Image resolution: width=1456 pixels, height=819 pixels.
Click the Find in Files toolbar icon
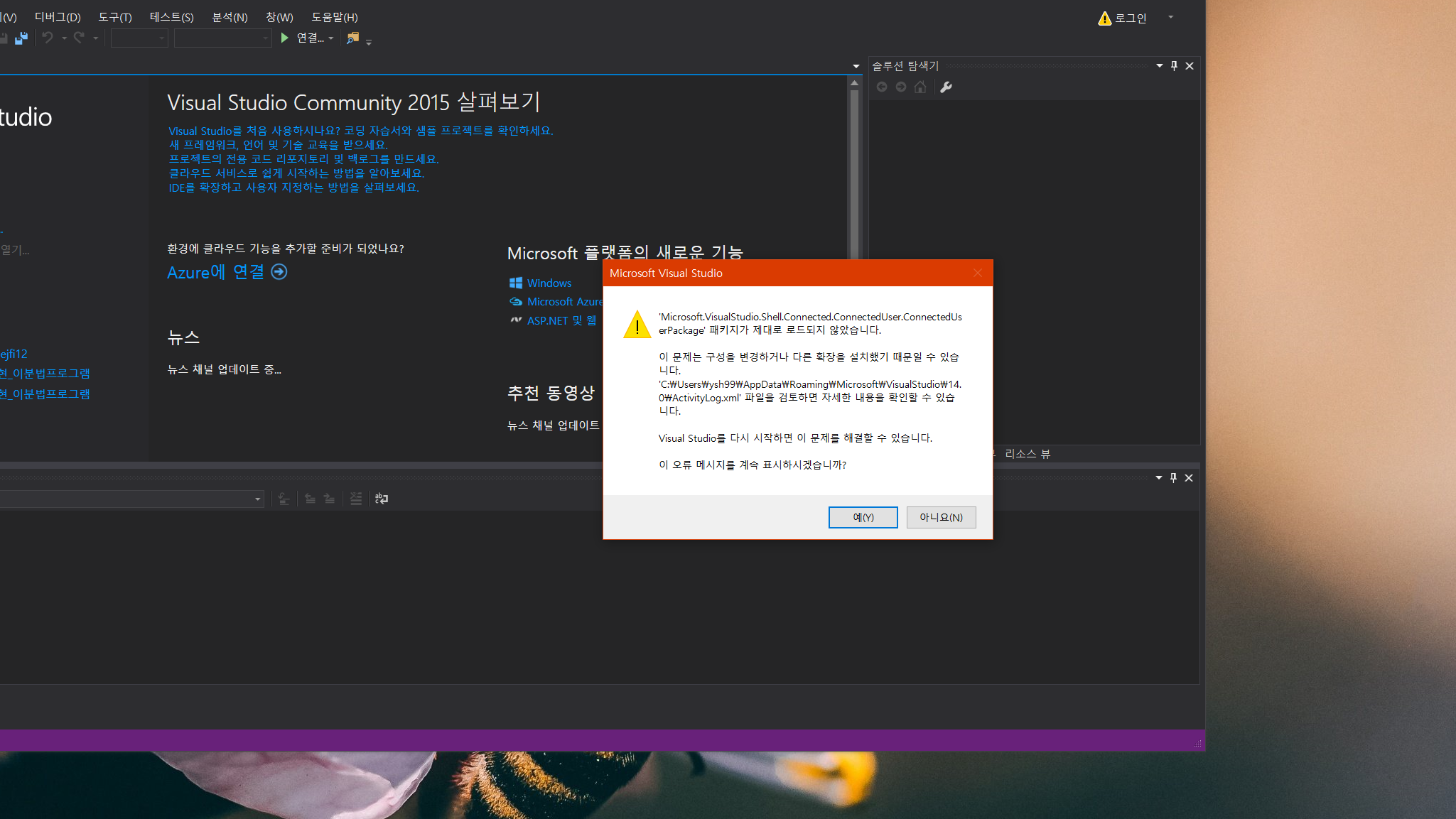(352, 38)
